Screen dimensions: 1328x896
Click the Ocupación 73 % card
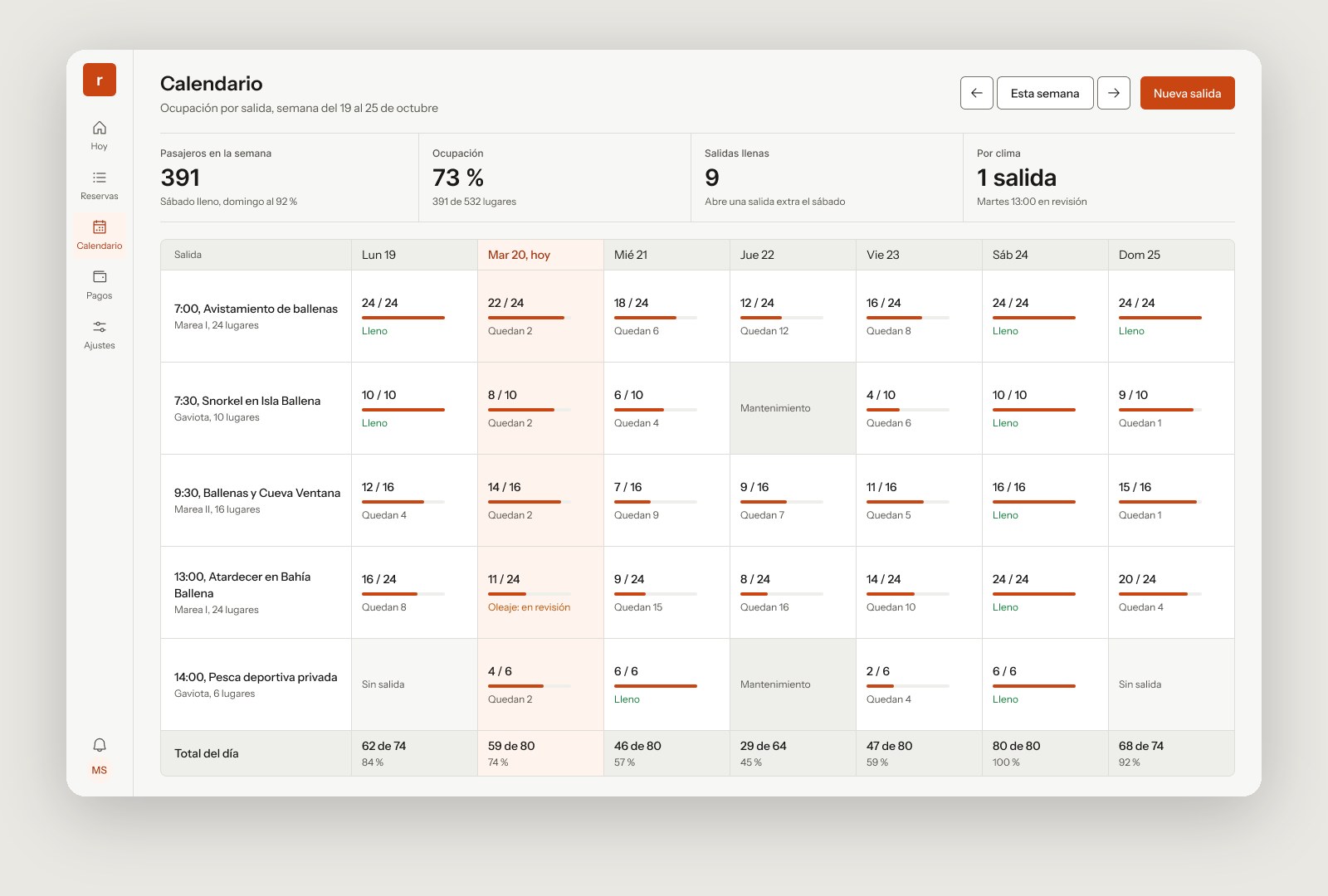pos(554,178)
